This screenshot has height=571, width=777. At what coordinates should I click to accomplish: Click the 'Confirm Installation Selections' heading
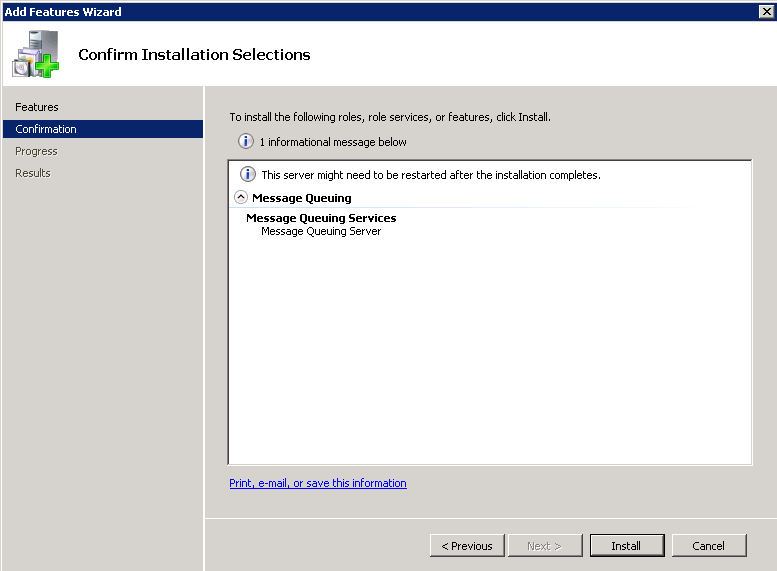click(194, 55)
